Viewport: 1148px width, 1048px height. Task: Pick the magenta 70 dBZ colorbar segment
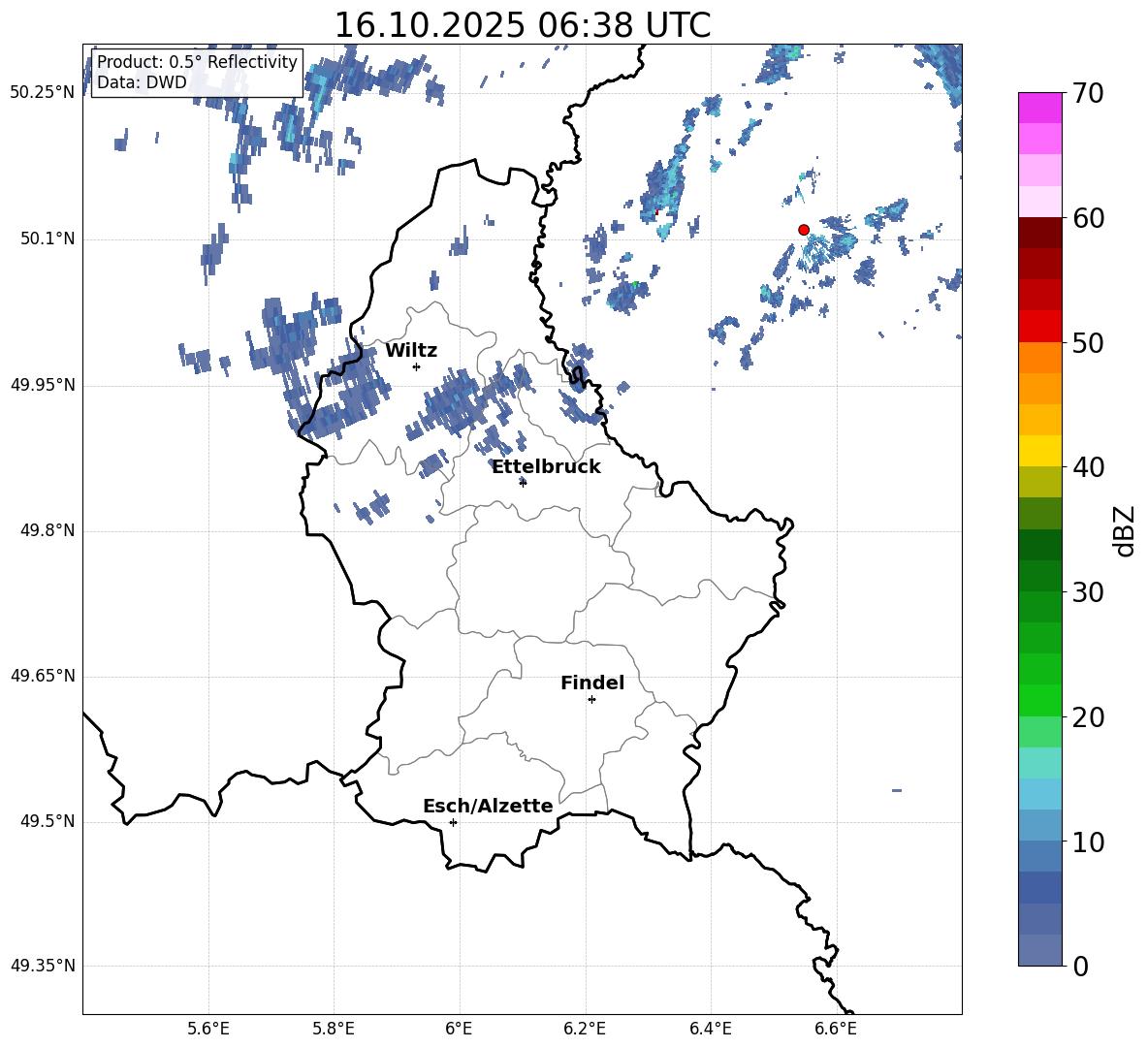tap(1039, 108)
